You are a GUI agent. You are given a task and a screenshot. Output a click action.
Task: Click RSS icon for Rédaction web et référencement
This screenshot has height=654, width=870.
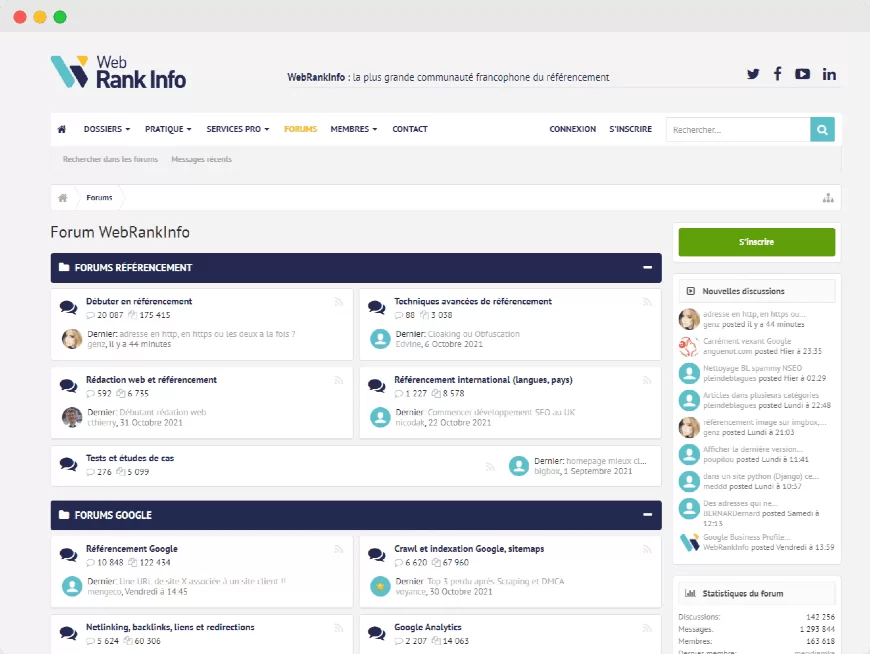pyautogui.click(x=338, y=380)
